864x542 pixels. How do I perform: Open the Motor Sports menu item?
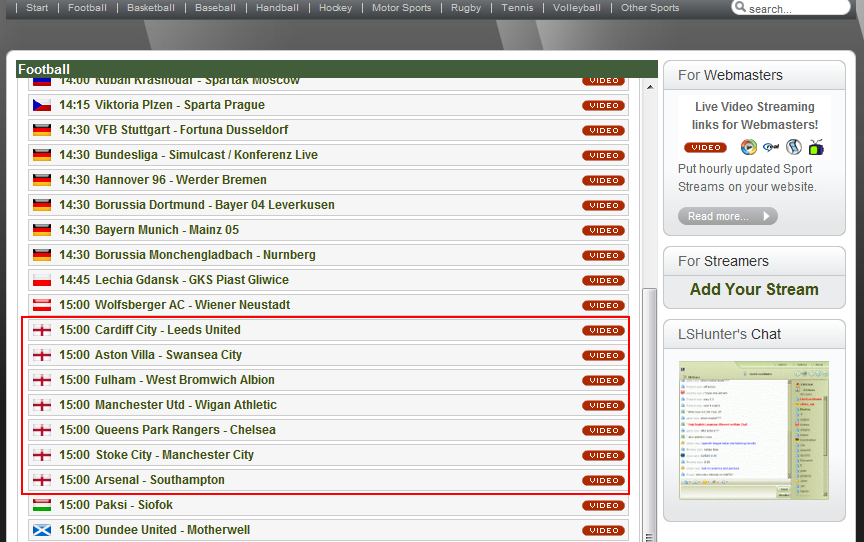tap(401, 8)
